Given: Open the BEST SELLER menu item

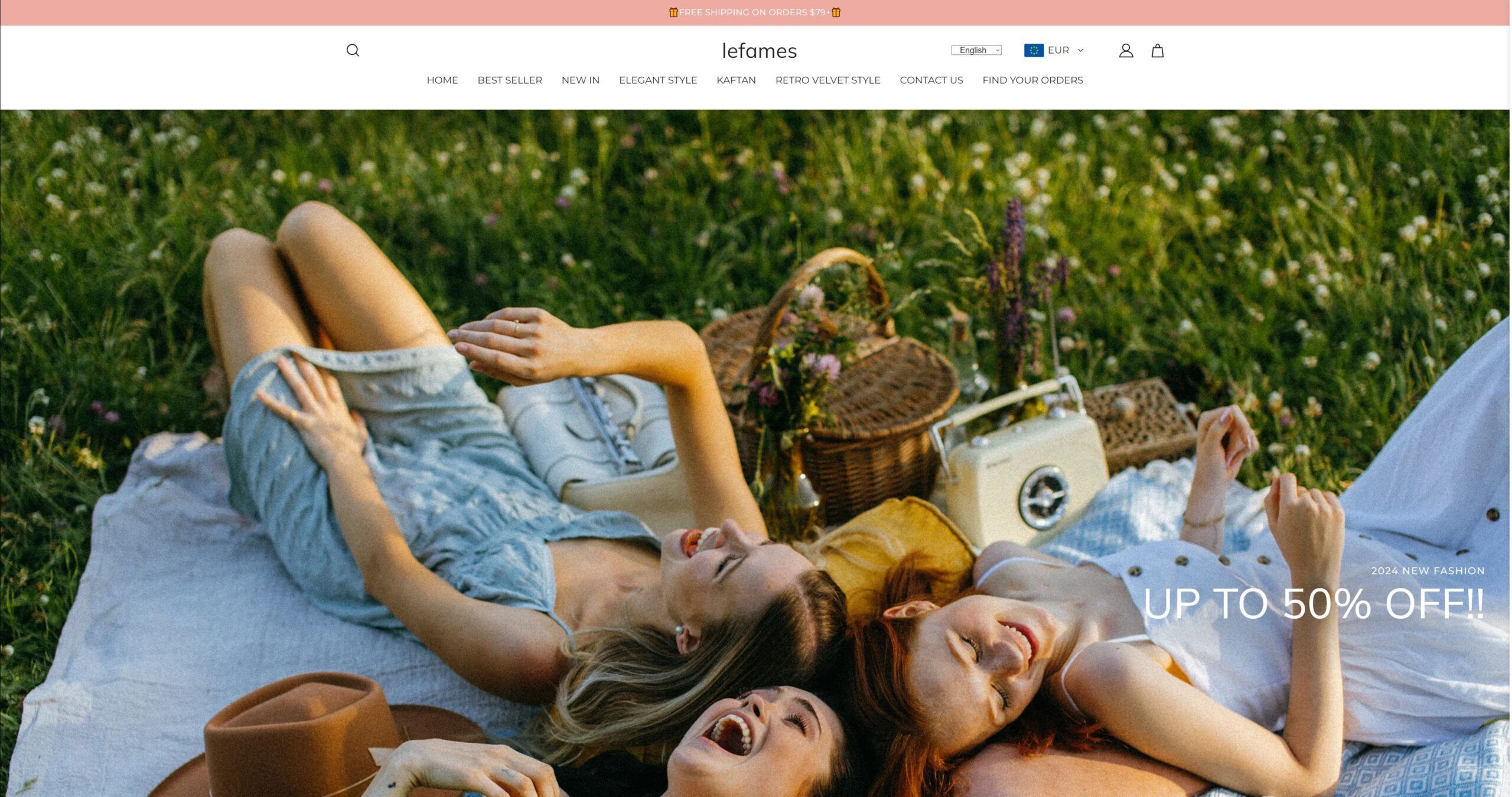Looking at the screenshot, I should pyautogui.click(x=510, y=80).
